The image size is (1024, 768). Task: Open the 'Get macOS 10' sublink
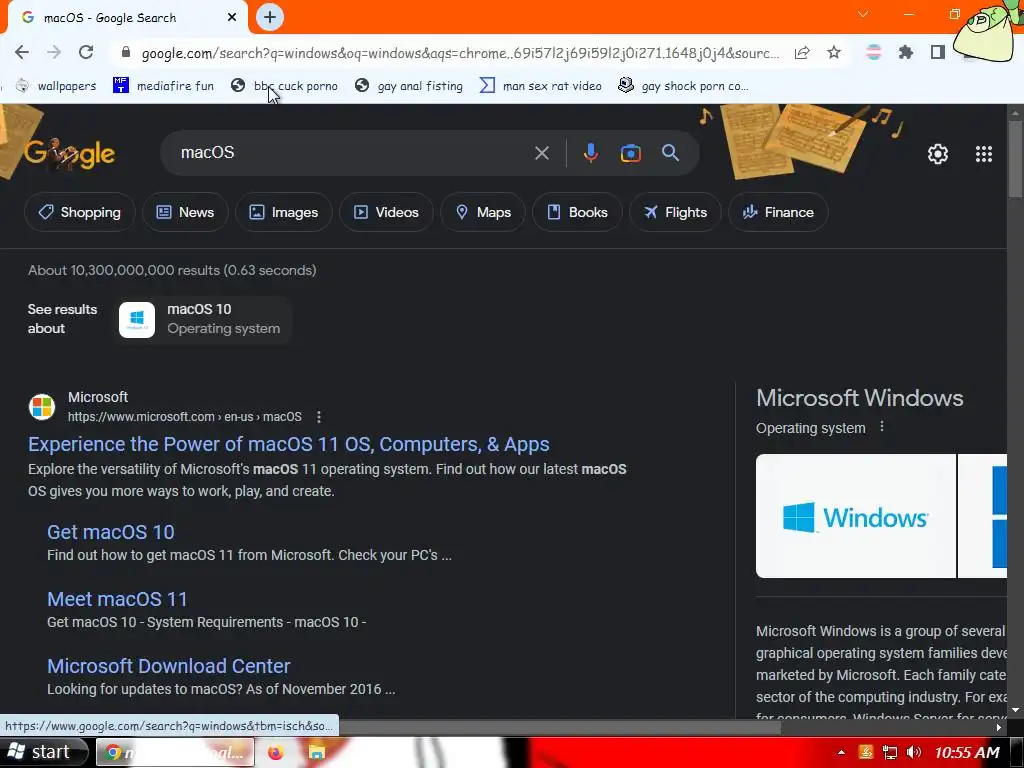coord(110,532)
